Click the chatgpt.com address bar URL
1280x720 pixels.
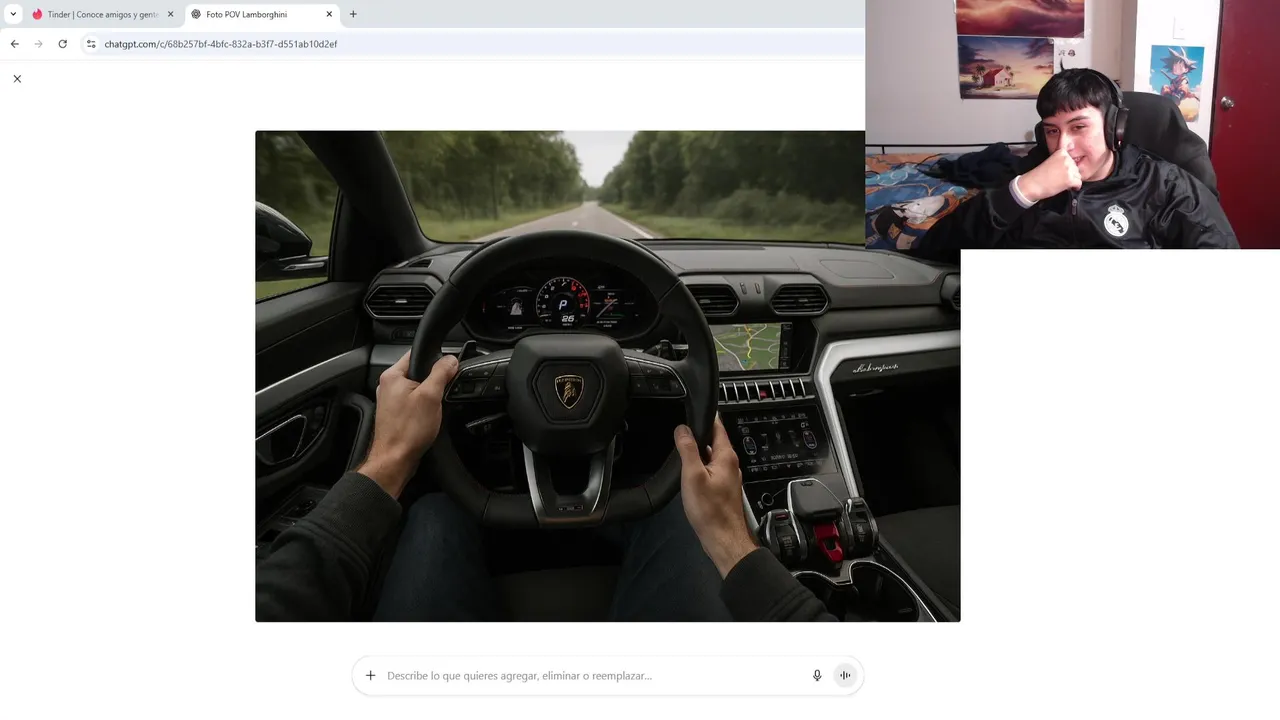(221, 44)
